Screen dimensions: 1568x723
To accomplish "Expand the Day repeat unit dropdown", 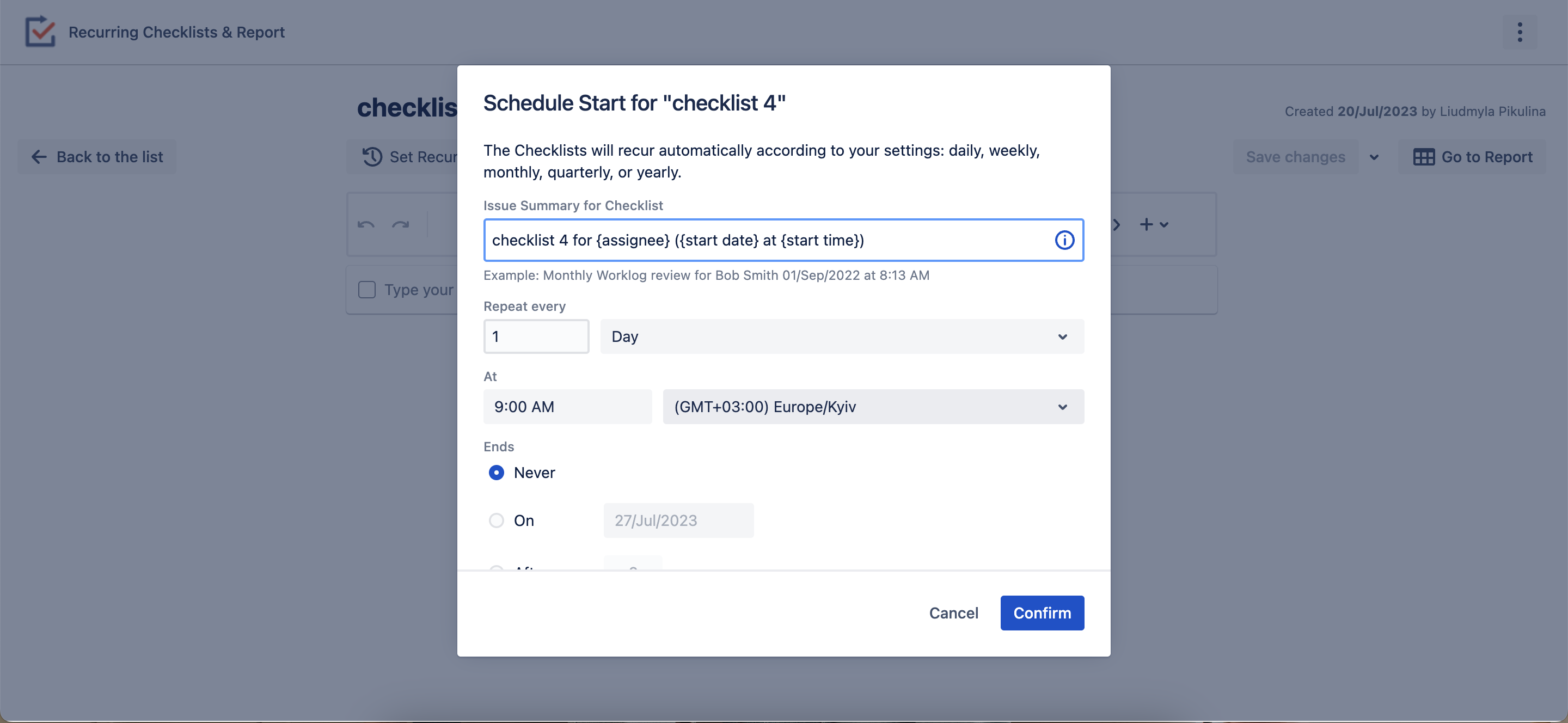I will point(842,336).
